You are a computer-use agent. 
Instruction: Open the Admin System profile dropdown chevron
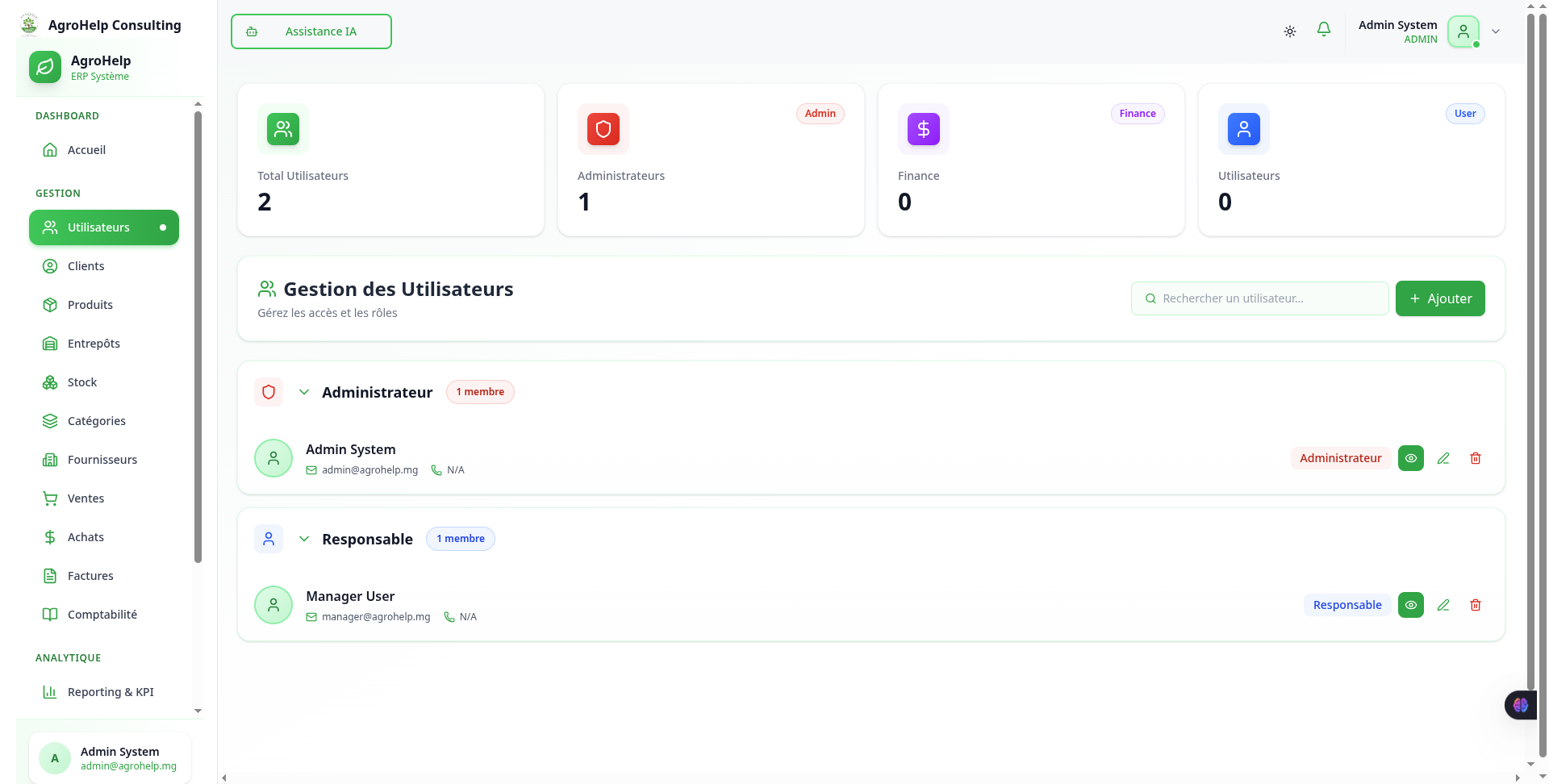pyautogui.click(x=1496, y=31)
